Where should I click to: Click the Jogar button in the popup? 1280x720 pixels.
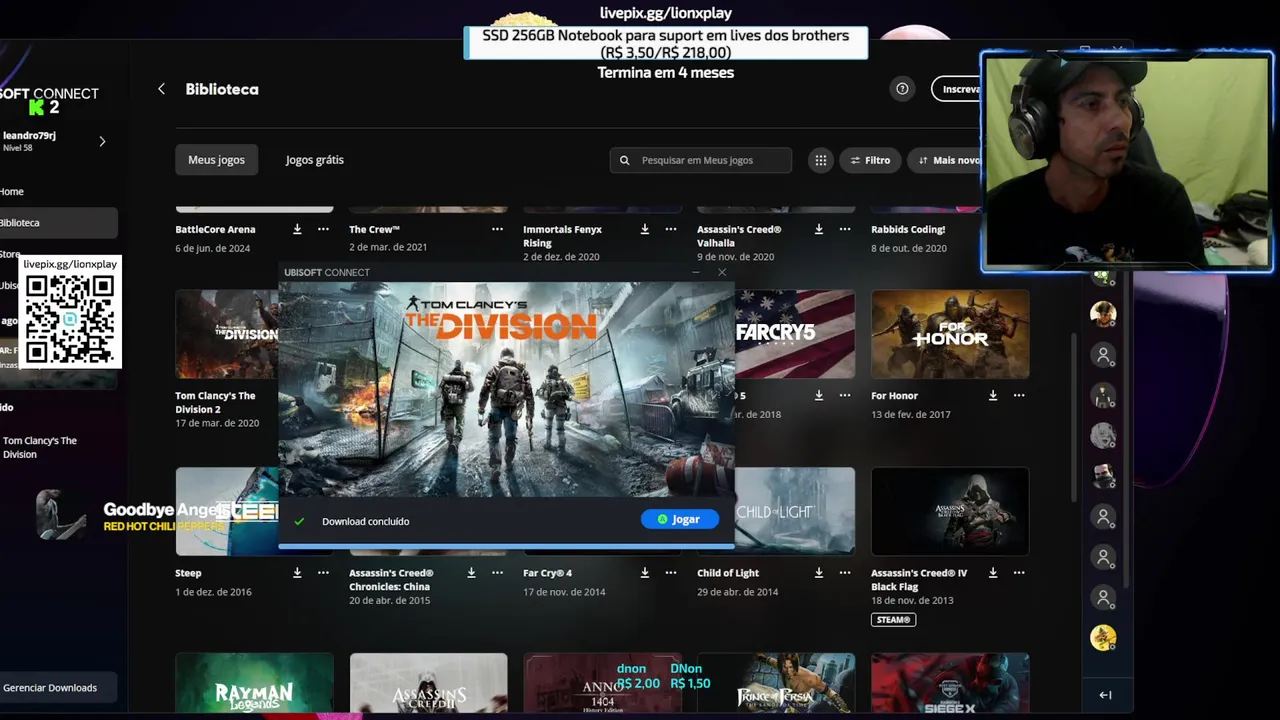[680, 519]
